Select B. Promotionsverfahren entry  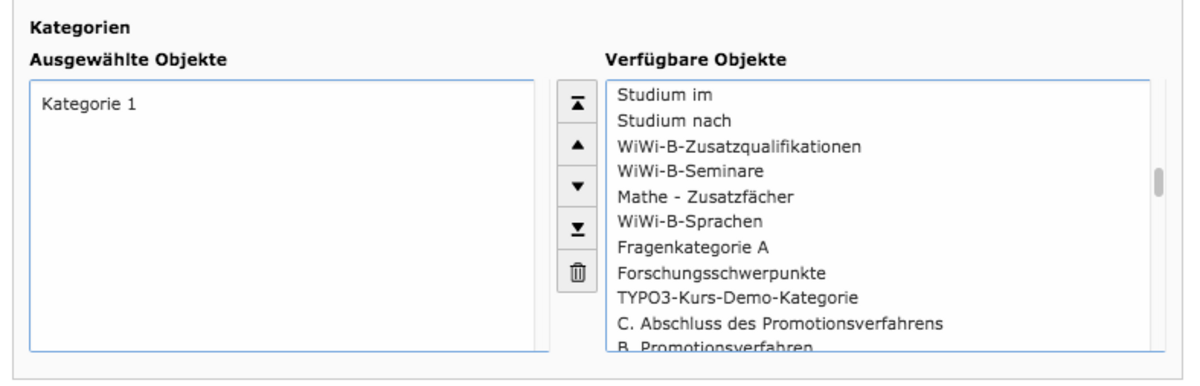pos(877,344)
